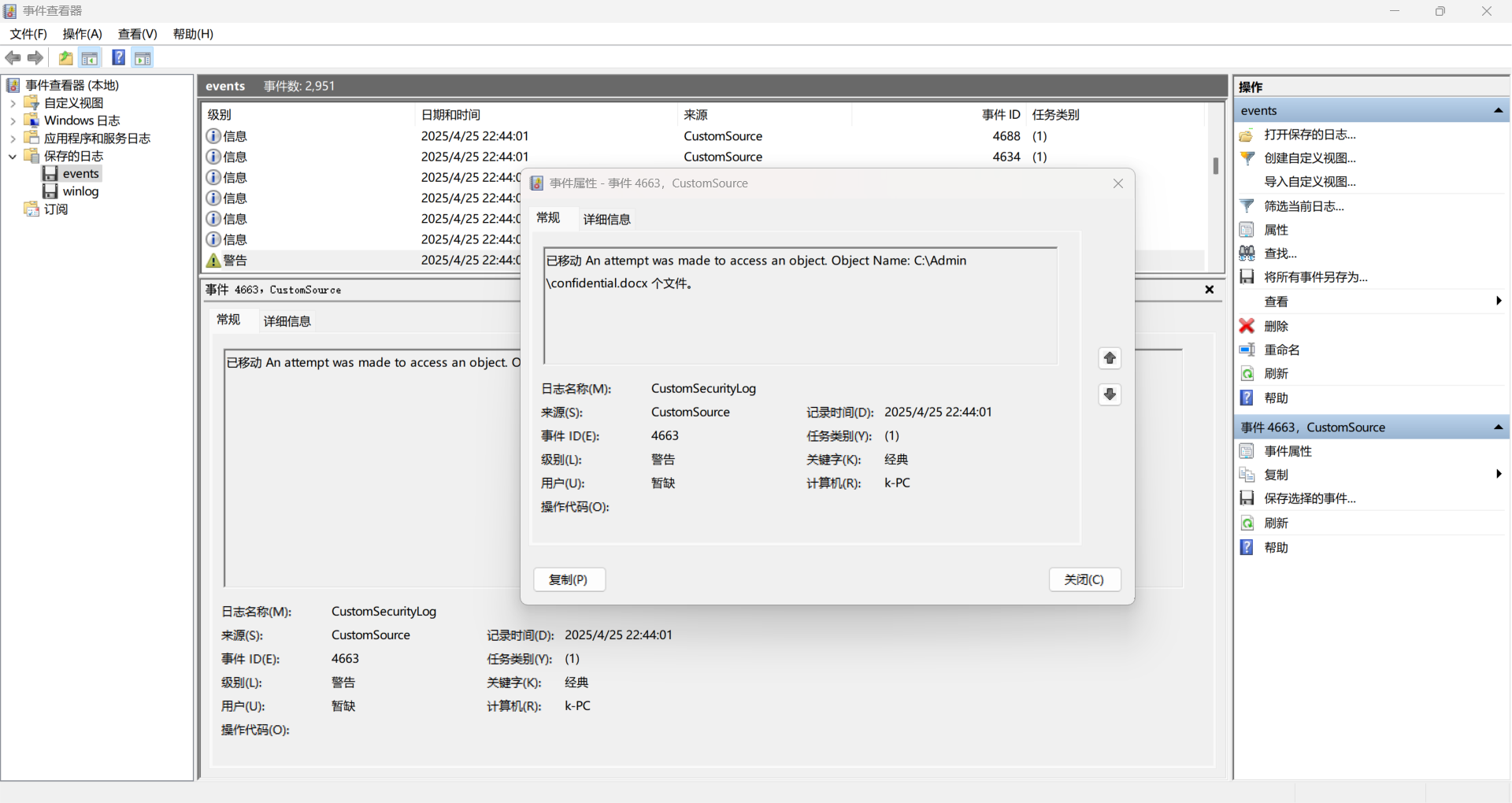Open the Action menu

[x=83, y=34]
